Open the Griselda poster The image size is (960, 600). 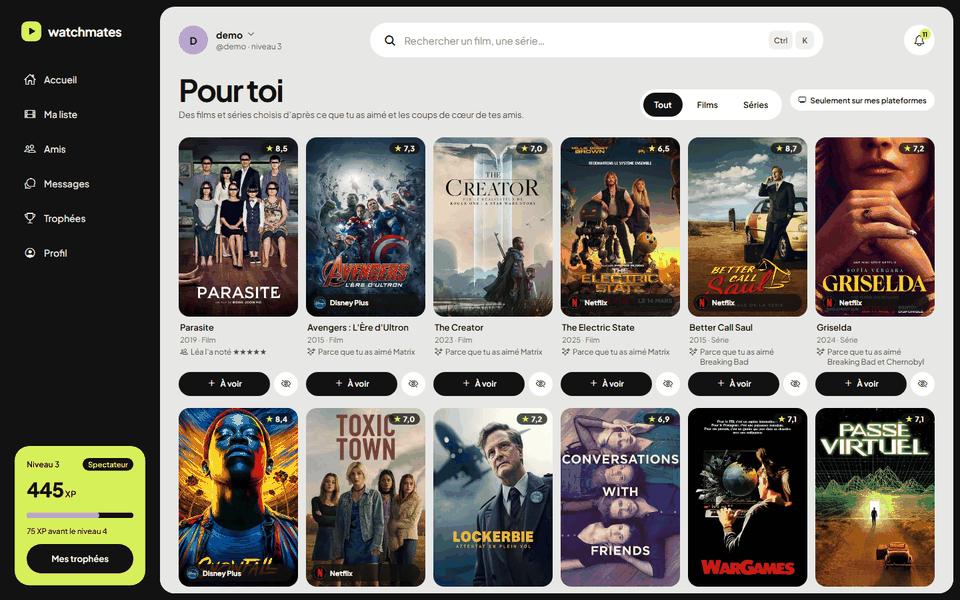click(875, 227)
